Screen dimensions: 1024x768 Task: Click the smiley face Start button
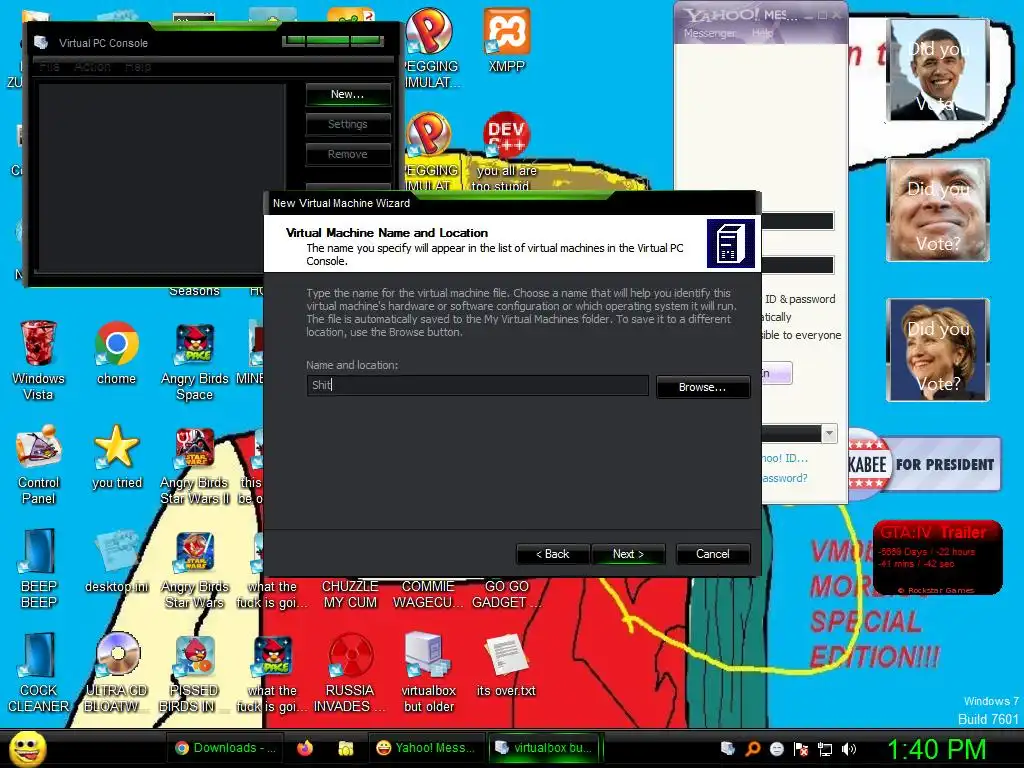pyautogui.click(x=27, y=749)
